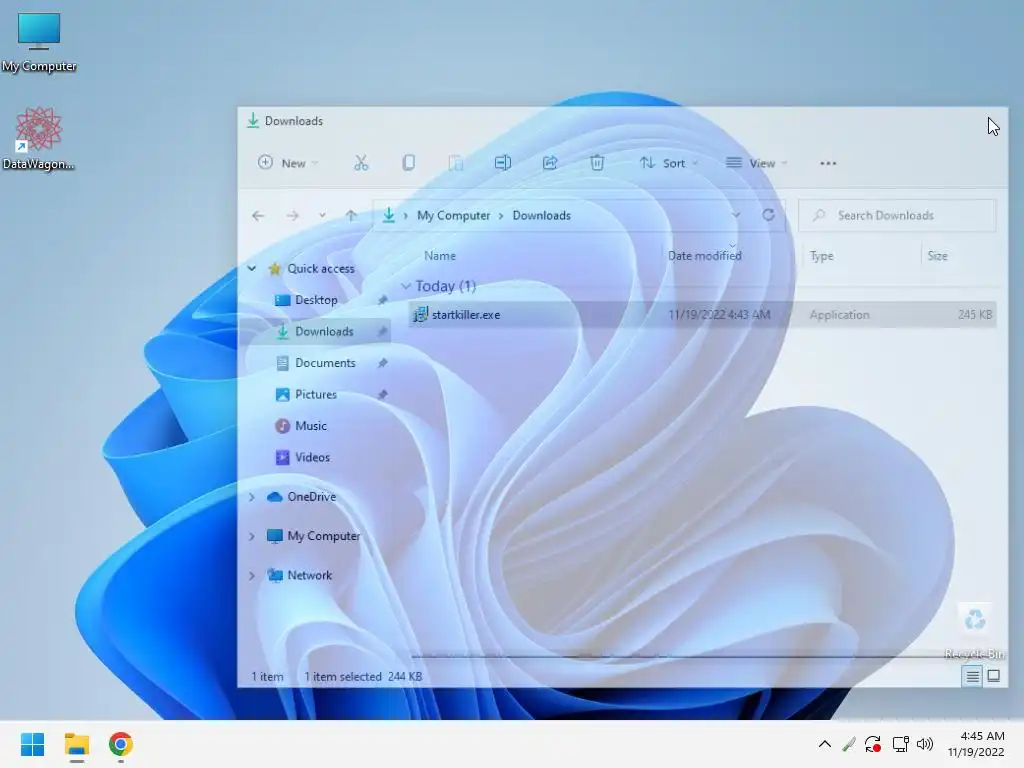Click the sync update tray icon
Image resolution: width=1024 pixels, height=768 pixels.
pos(872,744)
